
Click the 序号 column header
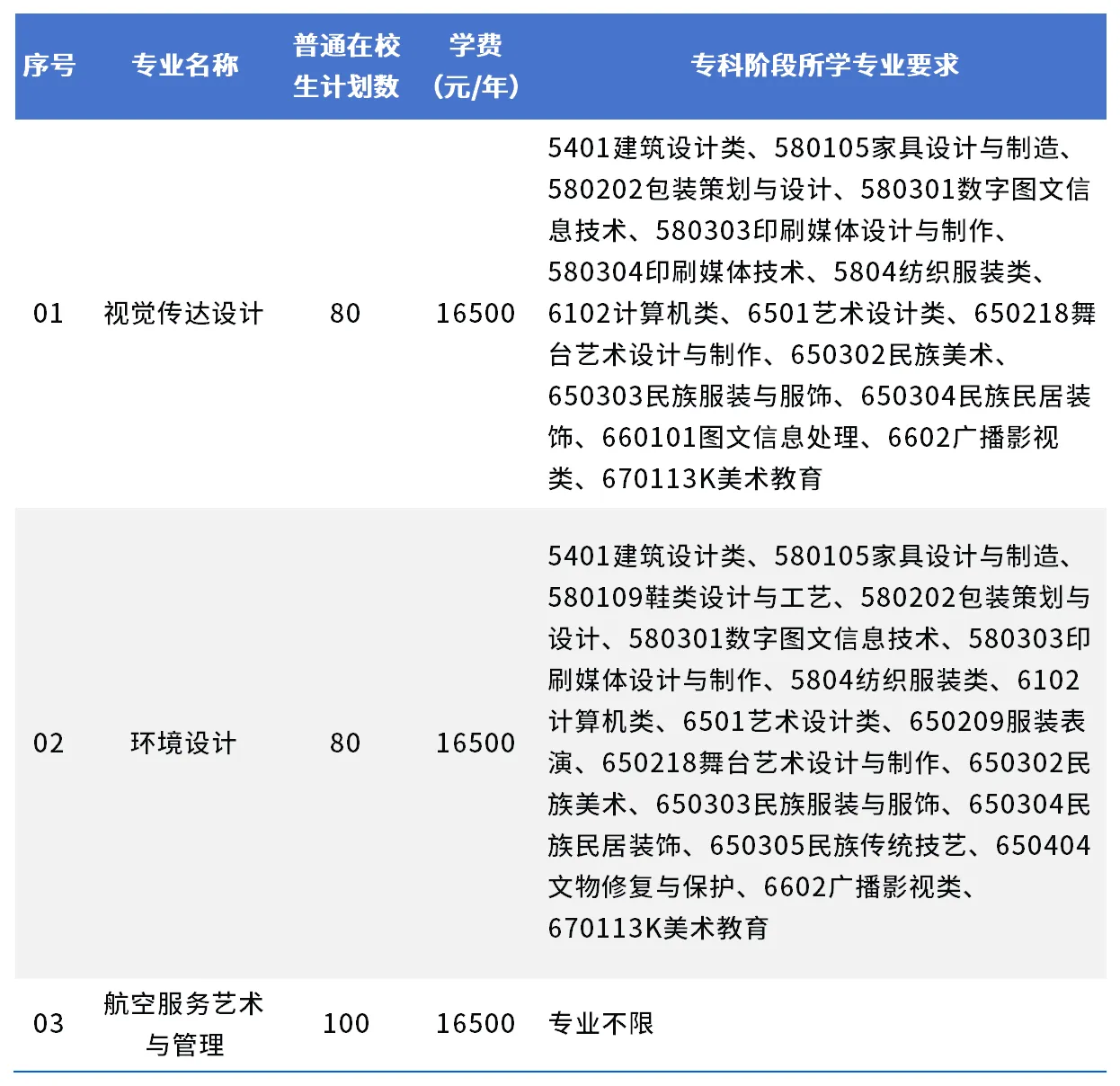pos(49,66)
